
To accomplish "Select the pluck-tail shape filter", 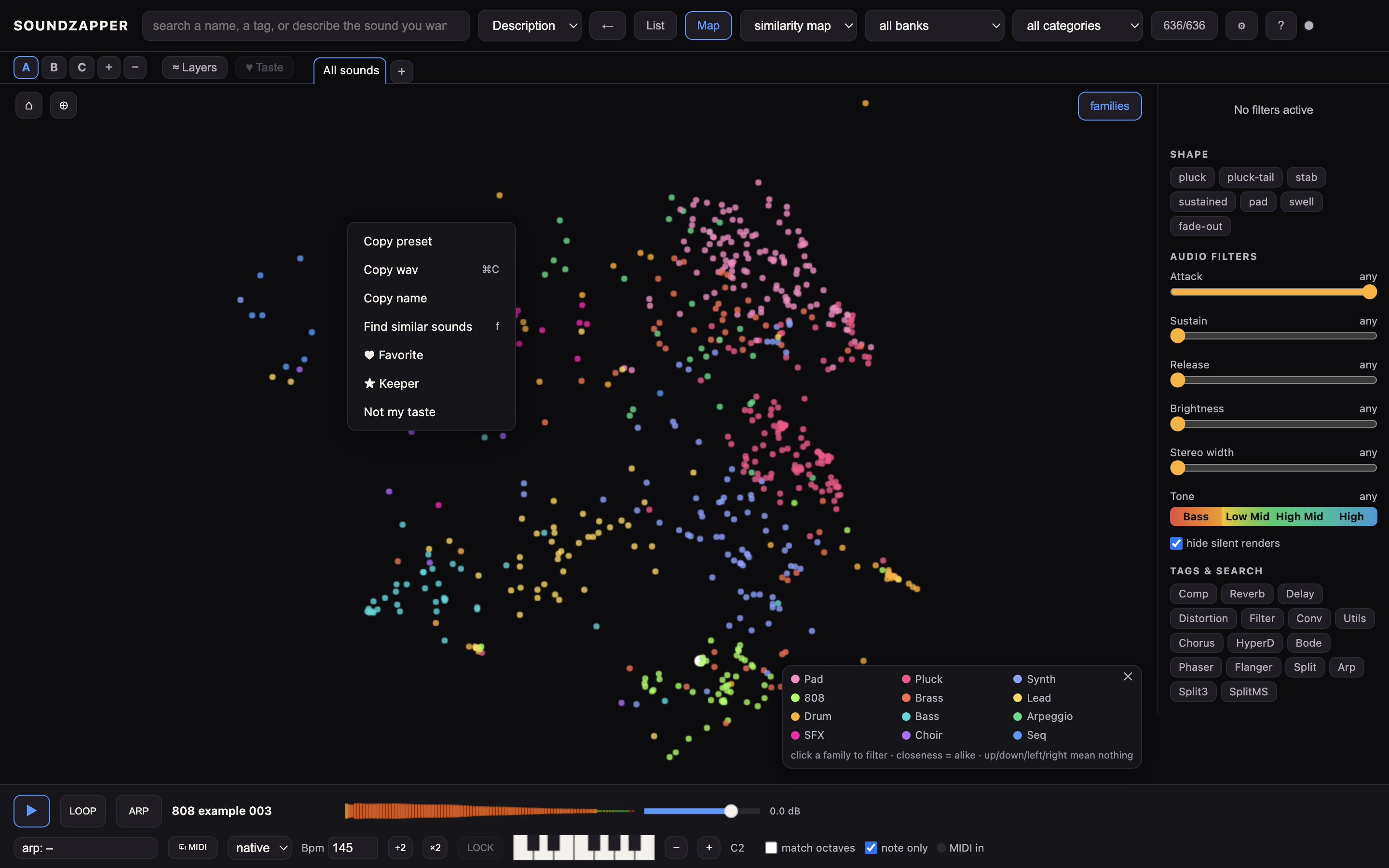I will pyautogui.click(x=1250, y=177).
